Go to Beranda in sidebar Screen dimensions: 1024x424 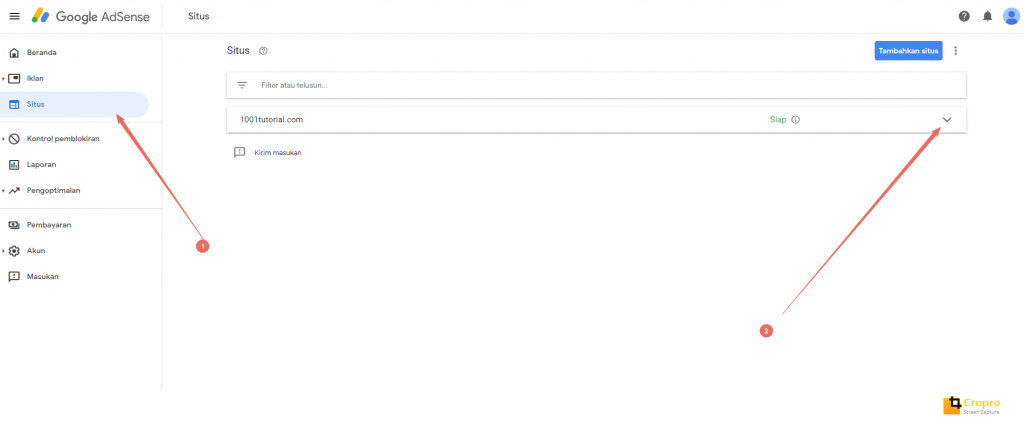point(42,52)
